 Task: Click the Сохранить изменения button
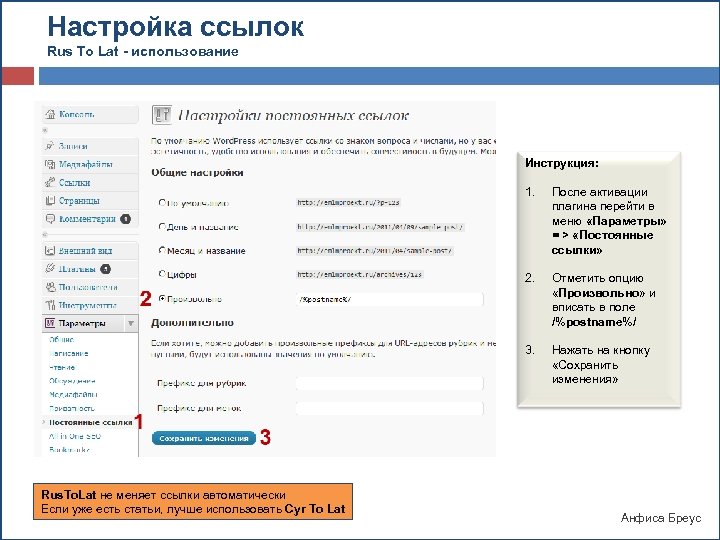tap(203, 439)
